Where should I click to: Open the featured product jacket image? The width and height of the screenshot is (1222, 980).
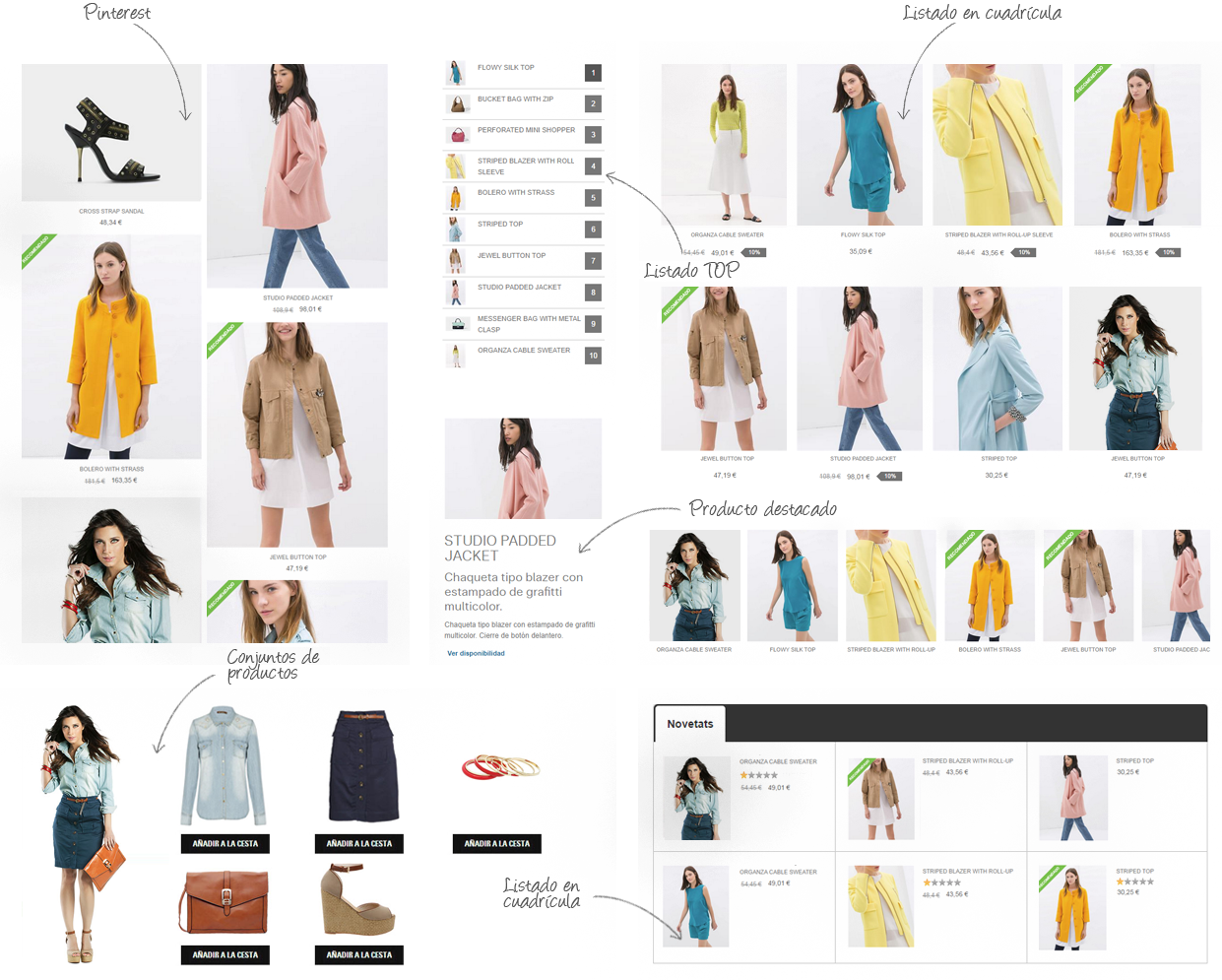523,469
